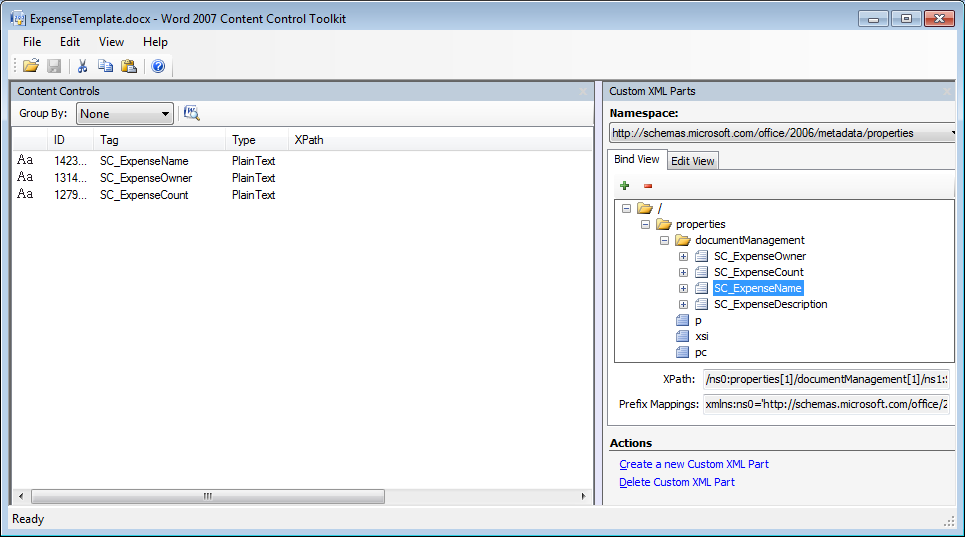The image size is (965, 537).
Task: Click the Save toolbar icon
Action: pos(54,66)
